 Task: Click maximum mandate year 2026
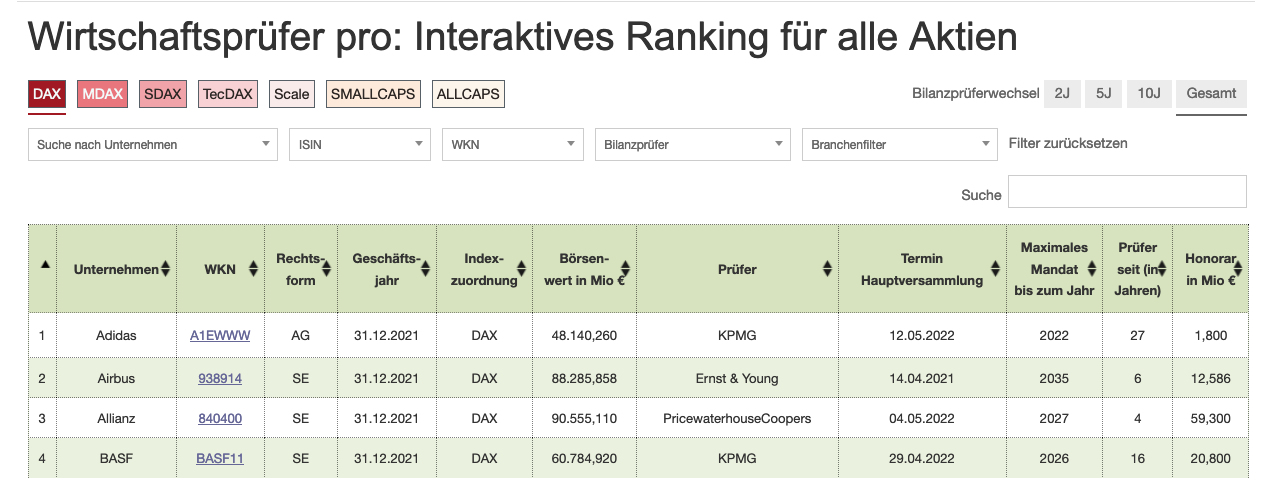coord(1054,459)
